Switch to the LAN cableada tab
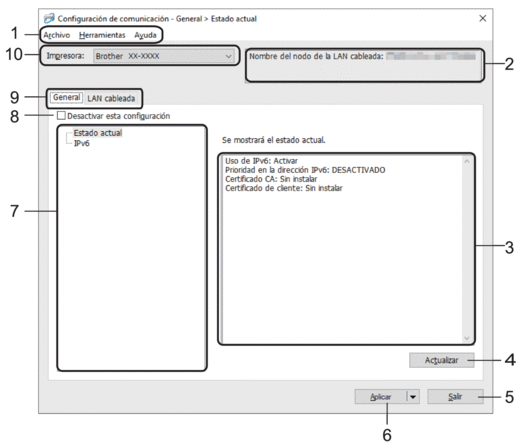 click(x=111, y=98)
